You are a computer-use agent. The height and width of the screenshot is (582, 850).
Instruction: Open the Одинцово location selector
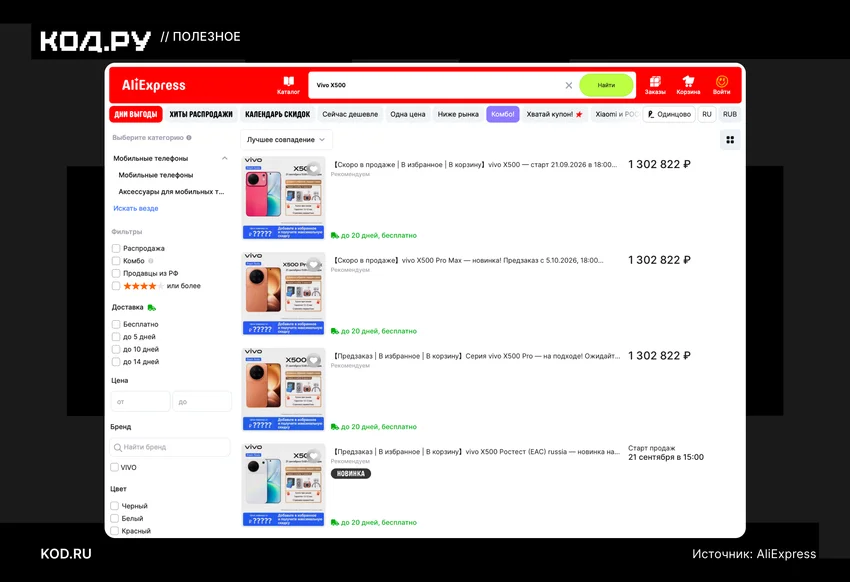[x=669, y=114]
